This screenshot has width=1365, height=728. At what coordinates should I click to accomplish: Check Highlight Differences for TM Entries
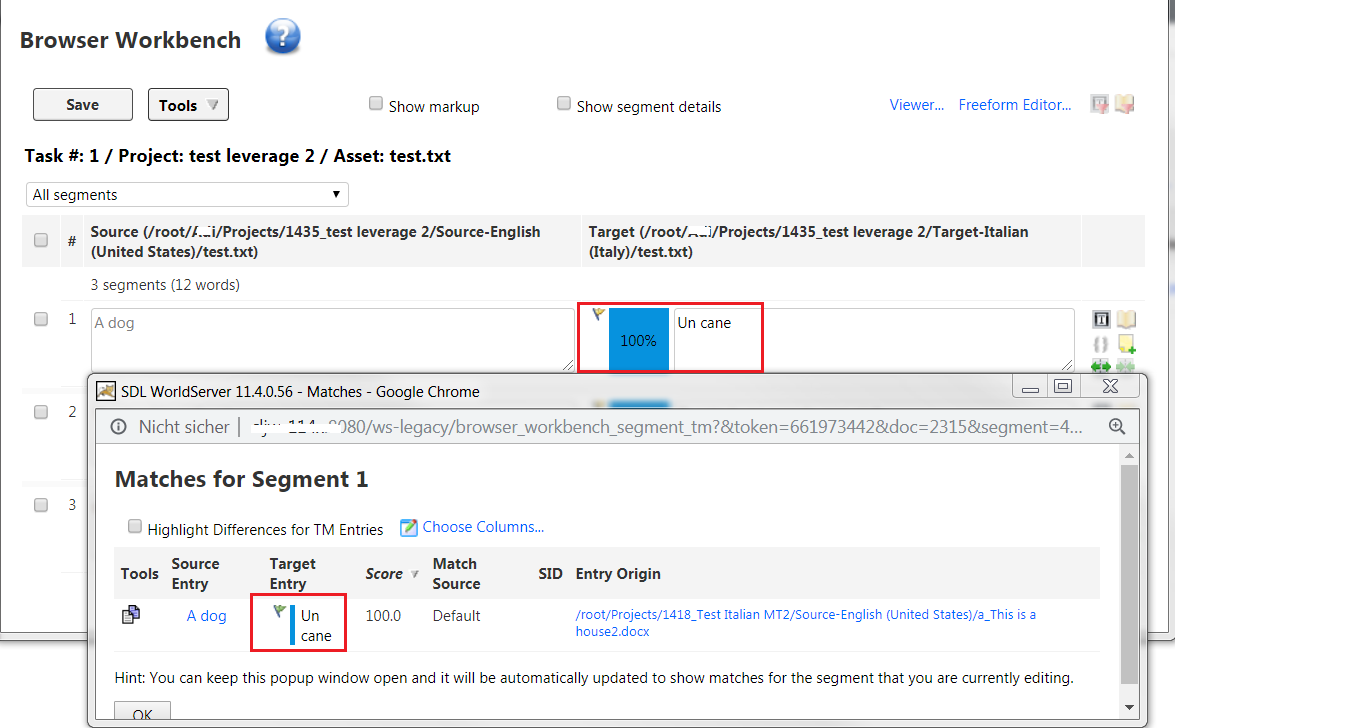(x=135, y=527)
